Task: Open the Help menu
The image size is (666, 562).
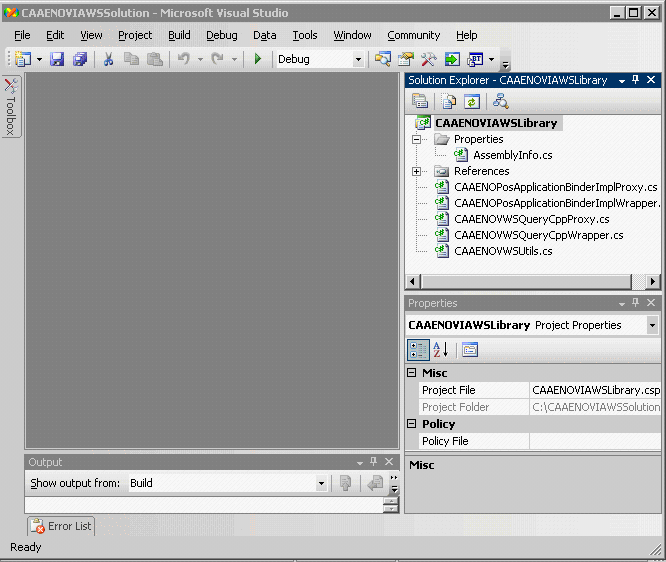Action: tap(467, 35)
